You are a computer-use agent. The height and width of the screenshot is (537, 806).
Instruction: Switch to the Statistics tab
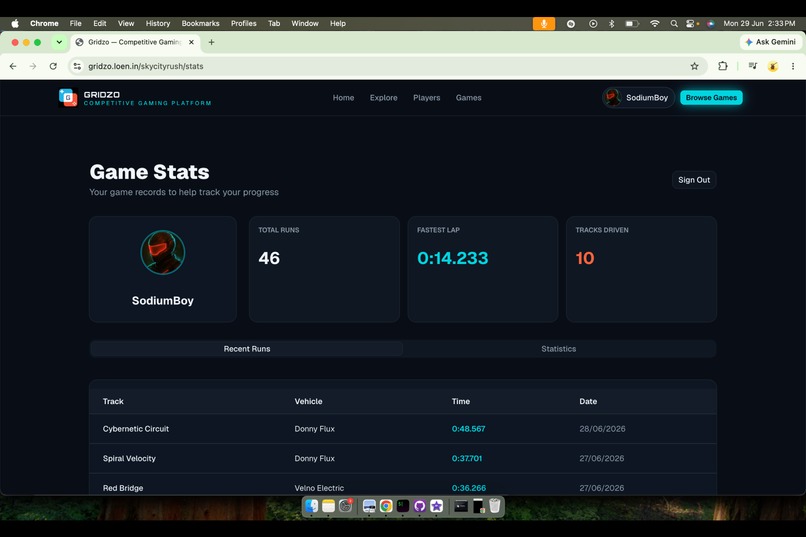tap(559, 349)
